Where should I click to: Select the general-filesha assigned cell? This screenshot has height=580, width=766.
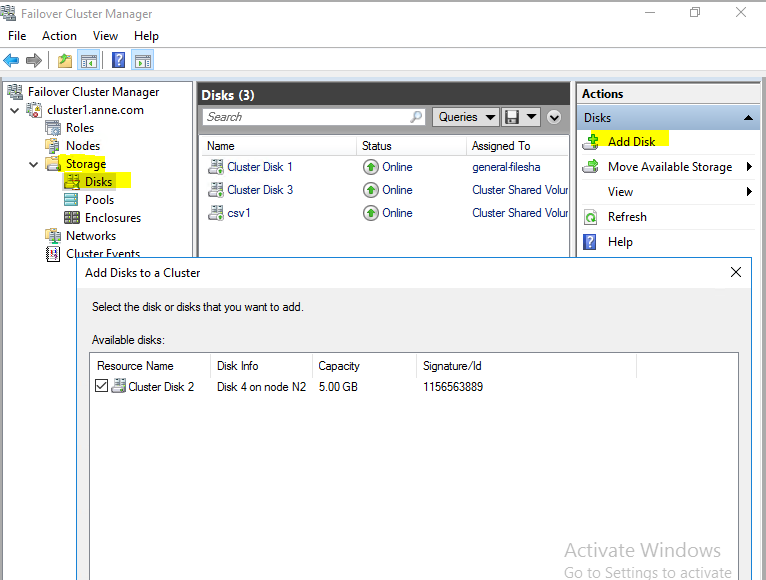click(506, 167)
